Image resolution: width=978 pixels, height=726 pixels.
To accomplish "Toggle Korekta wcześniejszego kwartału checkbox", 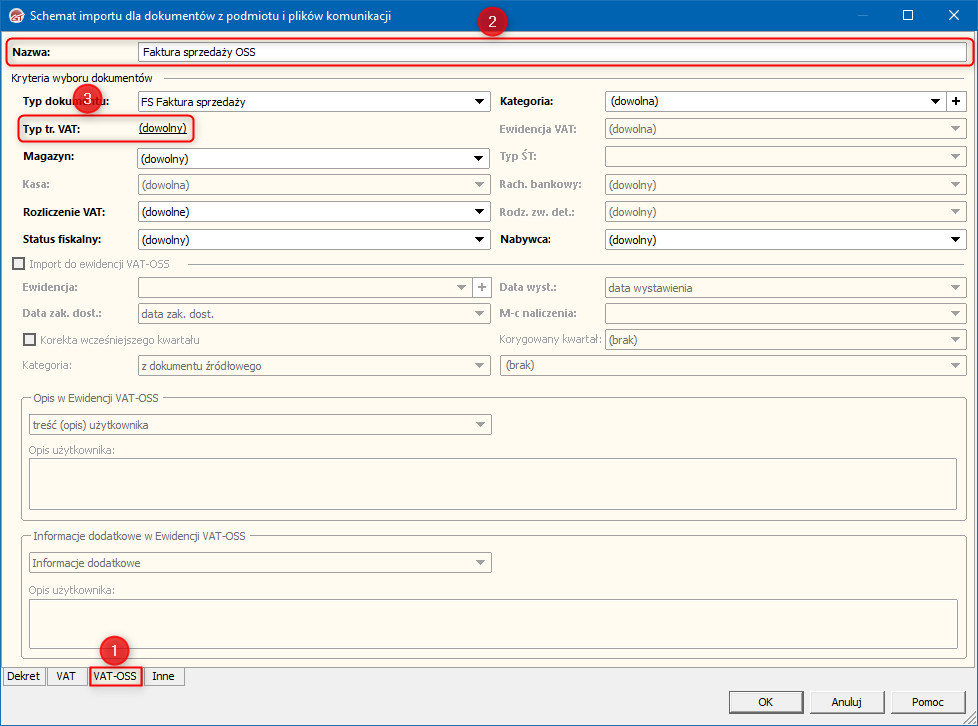I will tap(29, 340).
